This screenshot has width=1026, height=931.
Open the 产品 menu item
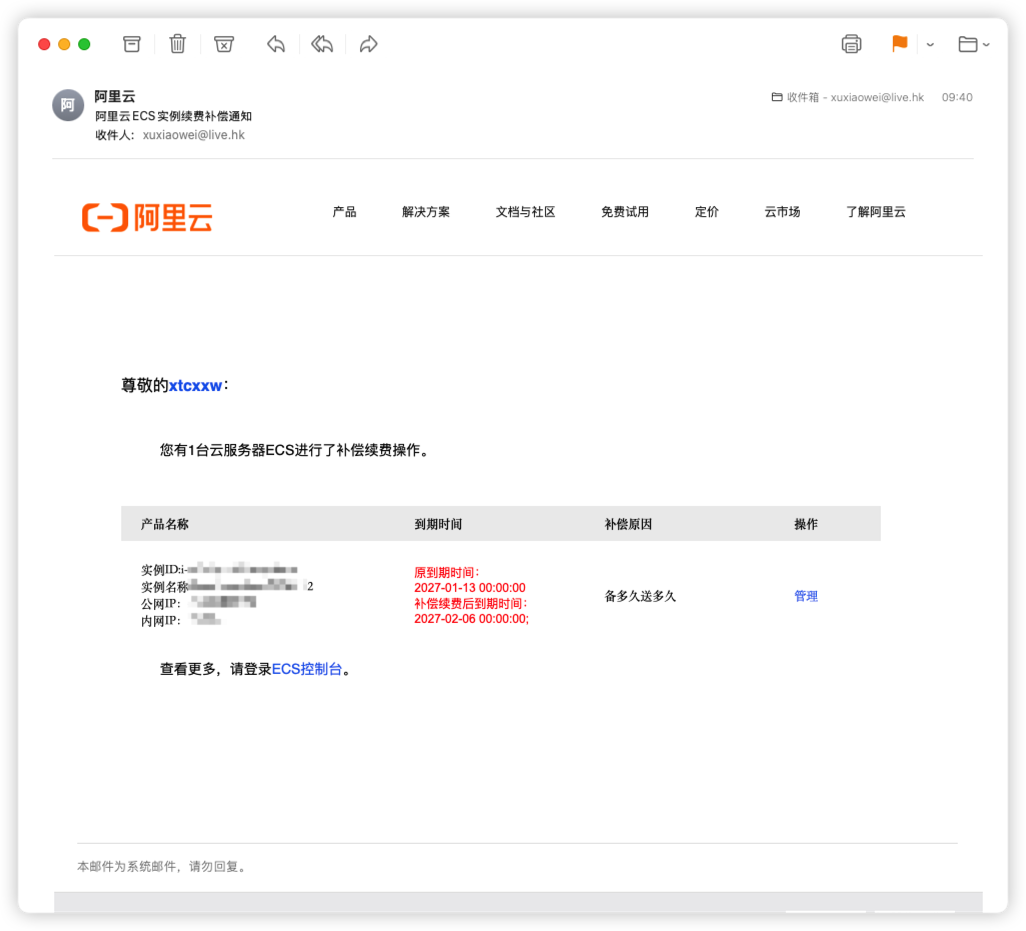(x=344, y=212)
